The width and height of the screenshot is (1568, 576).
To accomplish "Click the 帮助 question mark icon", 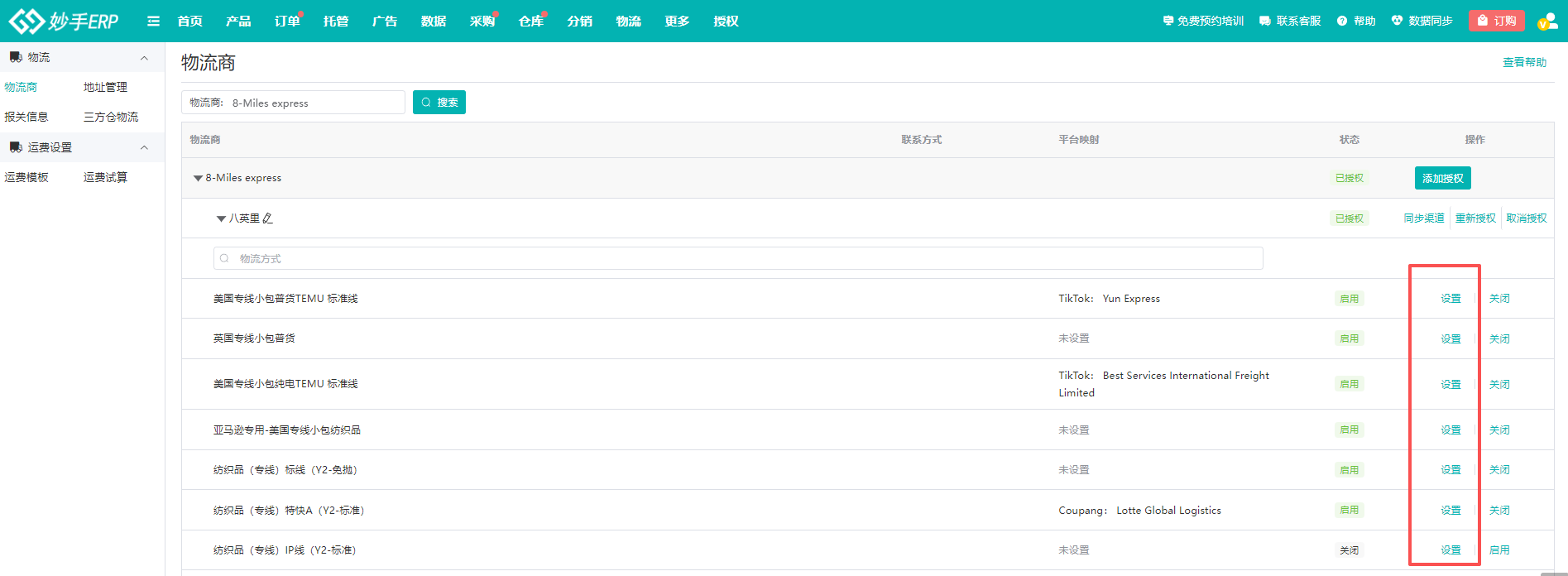I will click(x=1342, y=21).
